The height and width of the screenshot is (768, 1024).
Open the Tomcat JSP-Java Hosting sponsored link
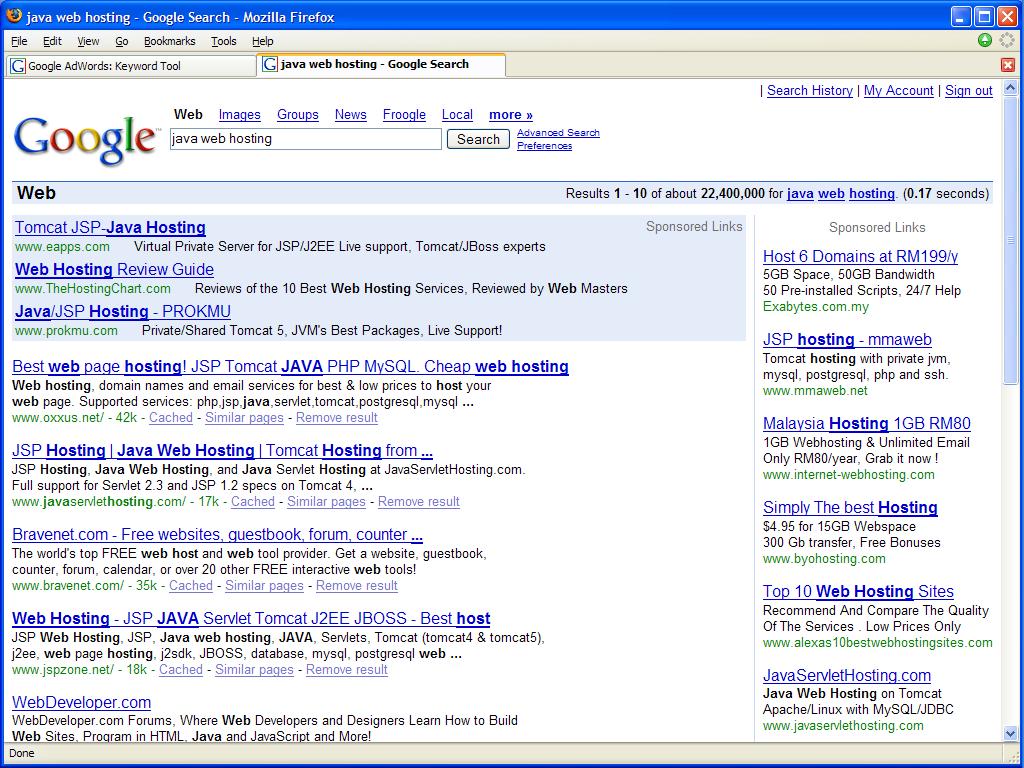tap(110, 227)
